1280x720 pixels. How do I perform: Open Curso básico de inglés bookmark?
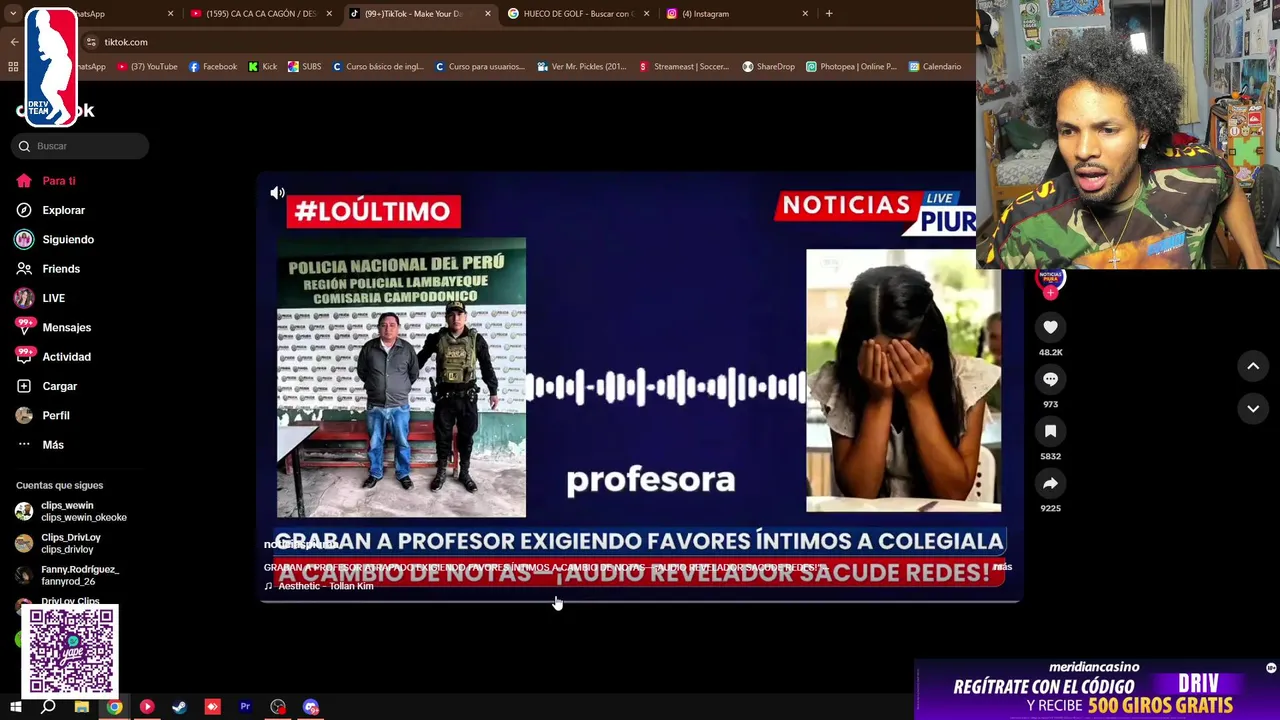(379, 67)
